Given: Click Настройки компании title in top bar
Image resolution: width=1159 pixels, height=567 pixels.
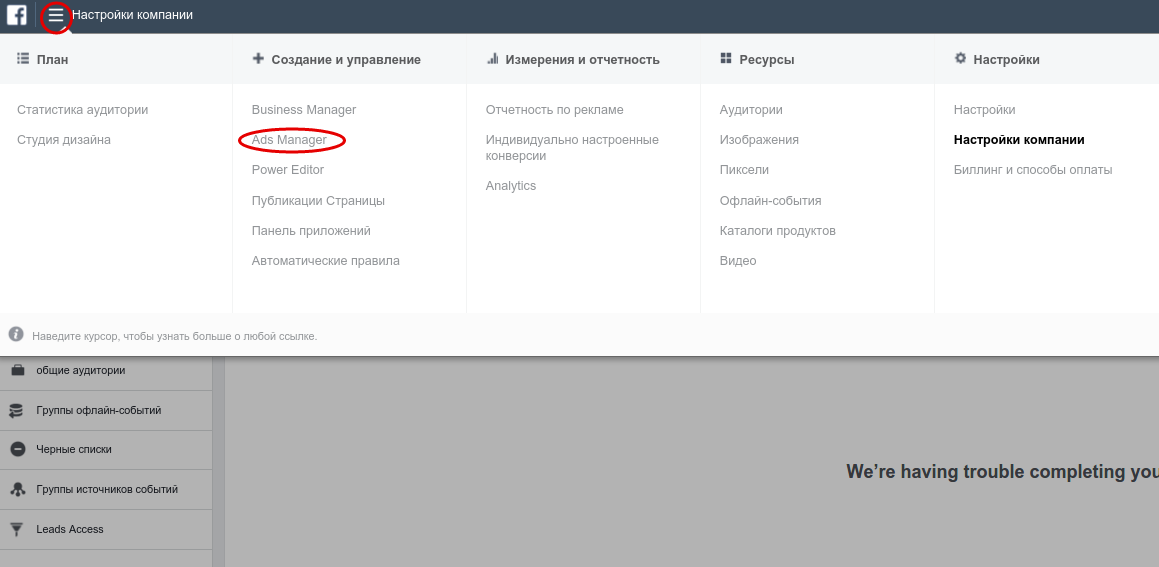Looking at the screenshot, I should (132, 15).
